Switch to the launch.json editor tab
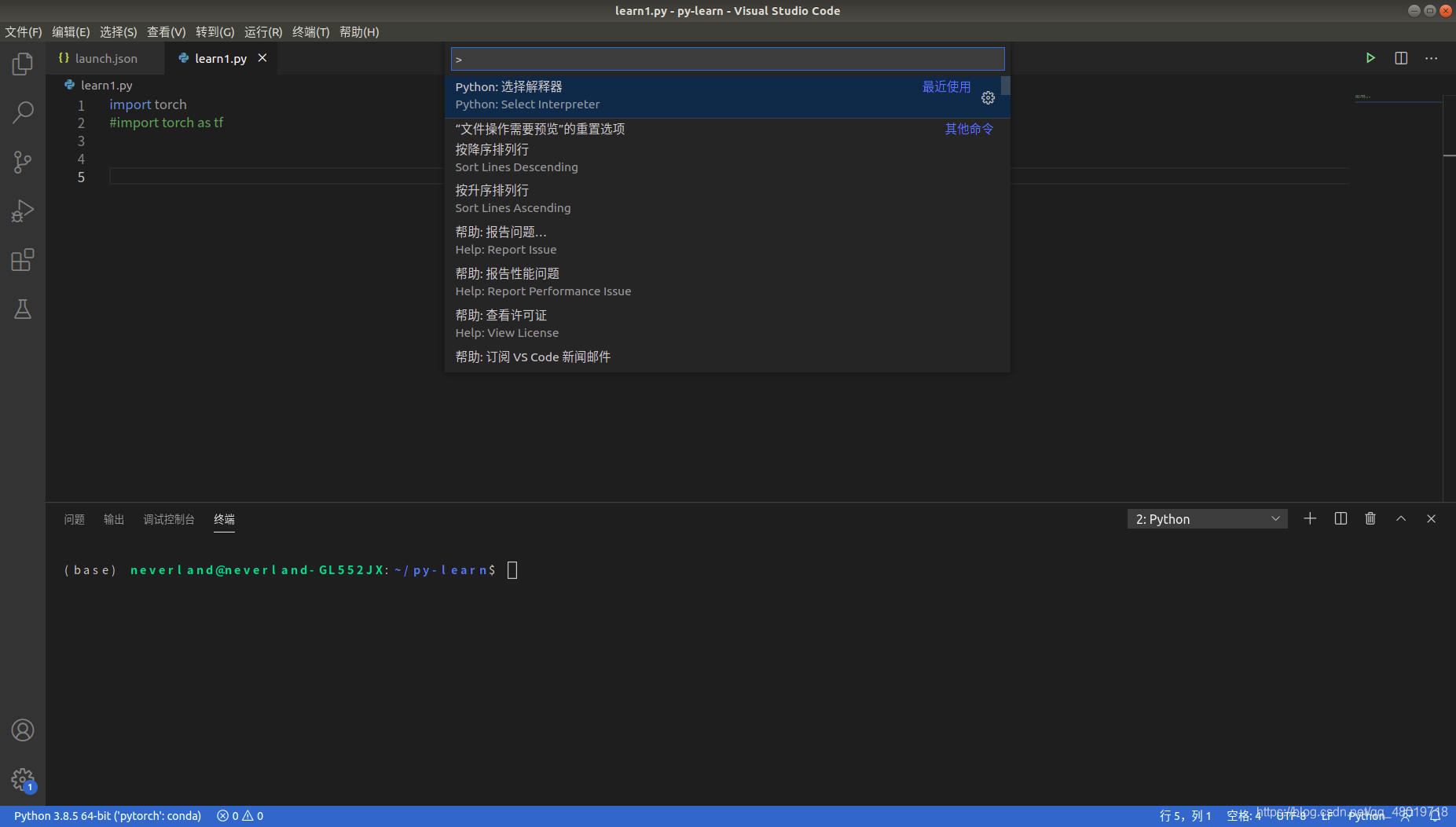The height and width of the screenshot is (827, 1456). click(x=105, y=58)
